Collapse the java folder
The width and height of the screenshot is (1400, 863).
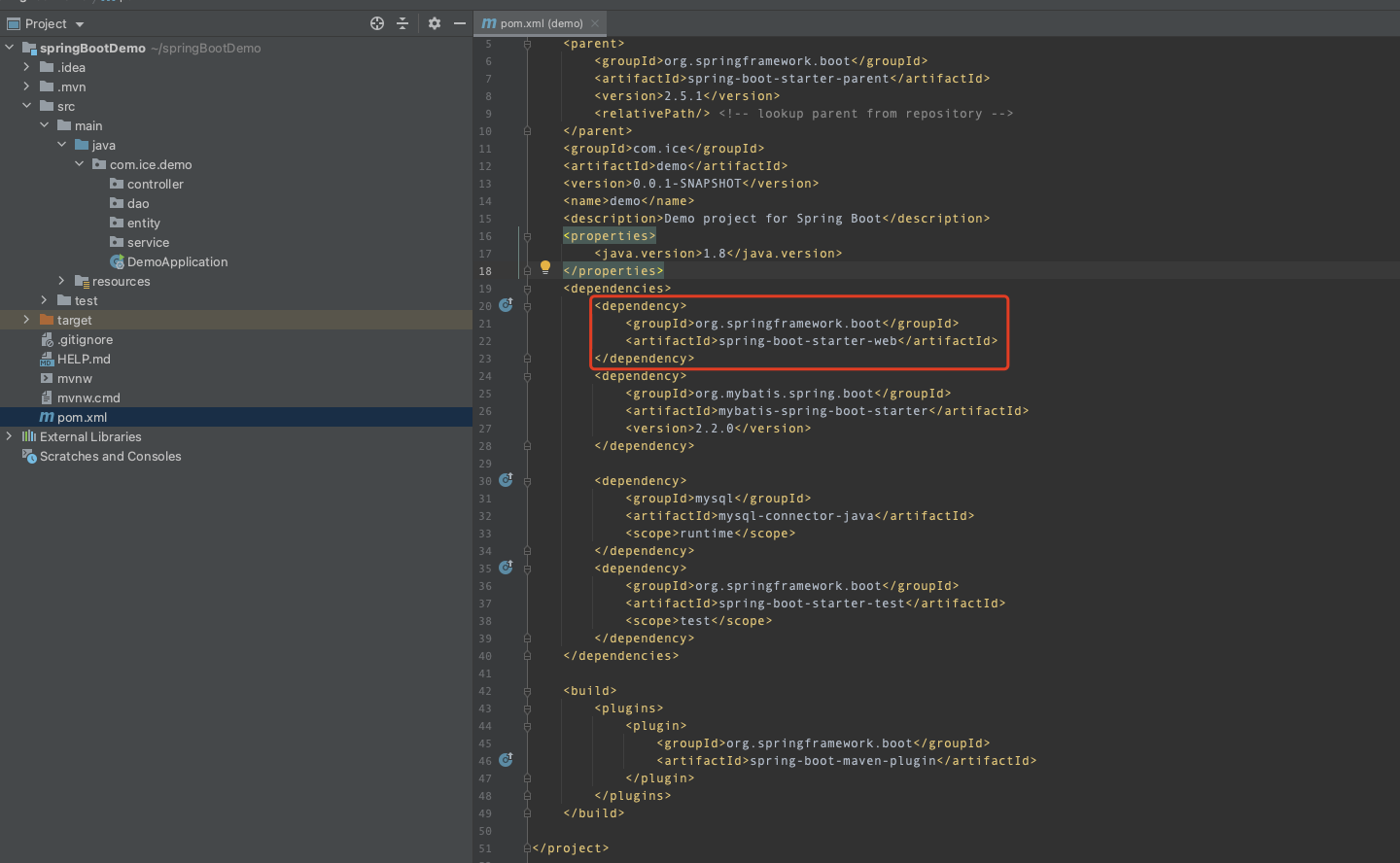(x=62, y=145)
